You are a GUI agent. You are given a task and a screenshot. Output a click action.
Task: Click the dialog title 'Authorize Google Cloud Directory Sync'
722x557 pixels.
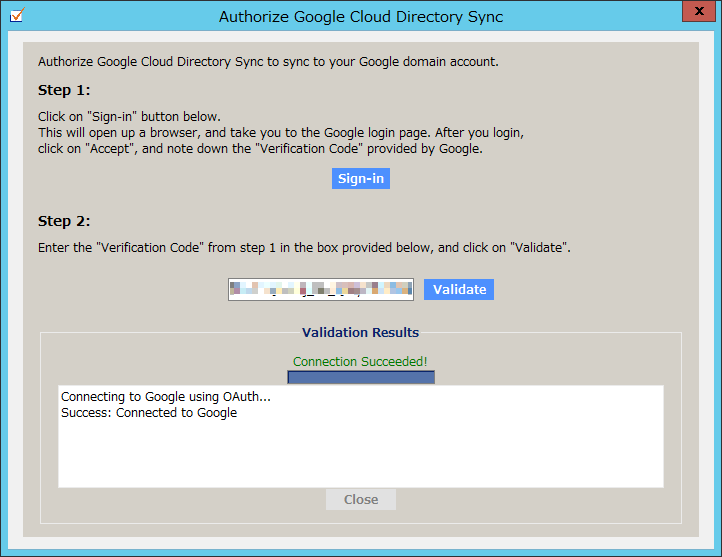click(361, 17)
